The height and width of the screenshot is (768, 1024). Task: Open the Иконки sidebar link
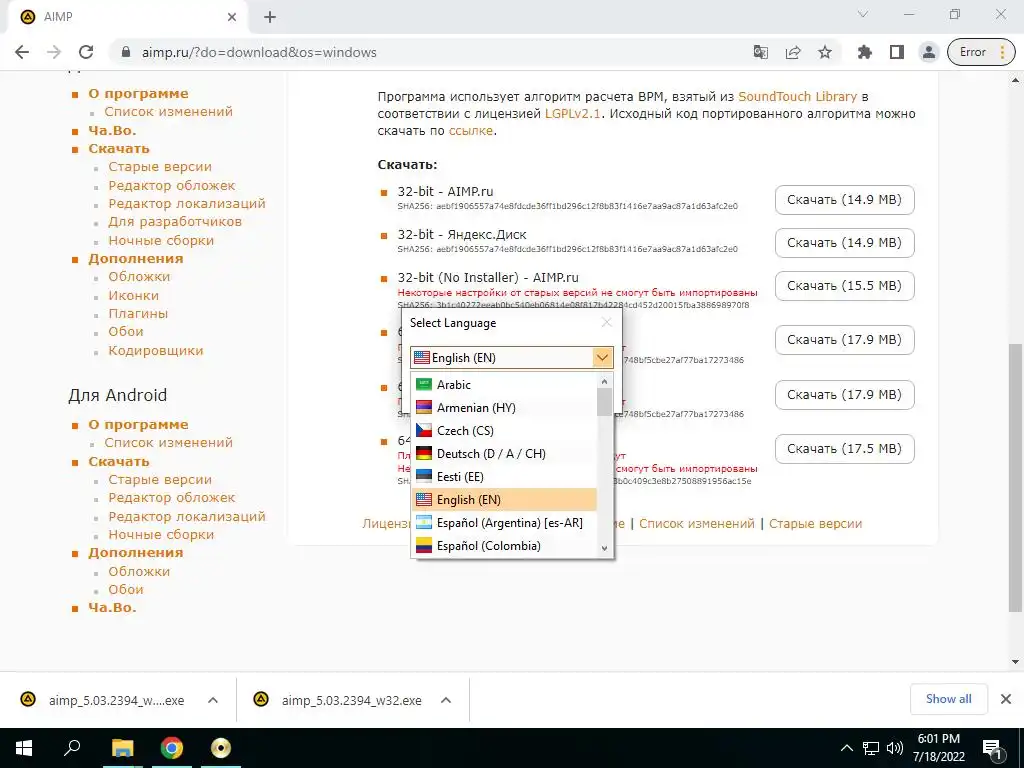(133, 295)
